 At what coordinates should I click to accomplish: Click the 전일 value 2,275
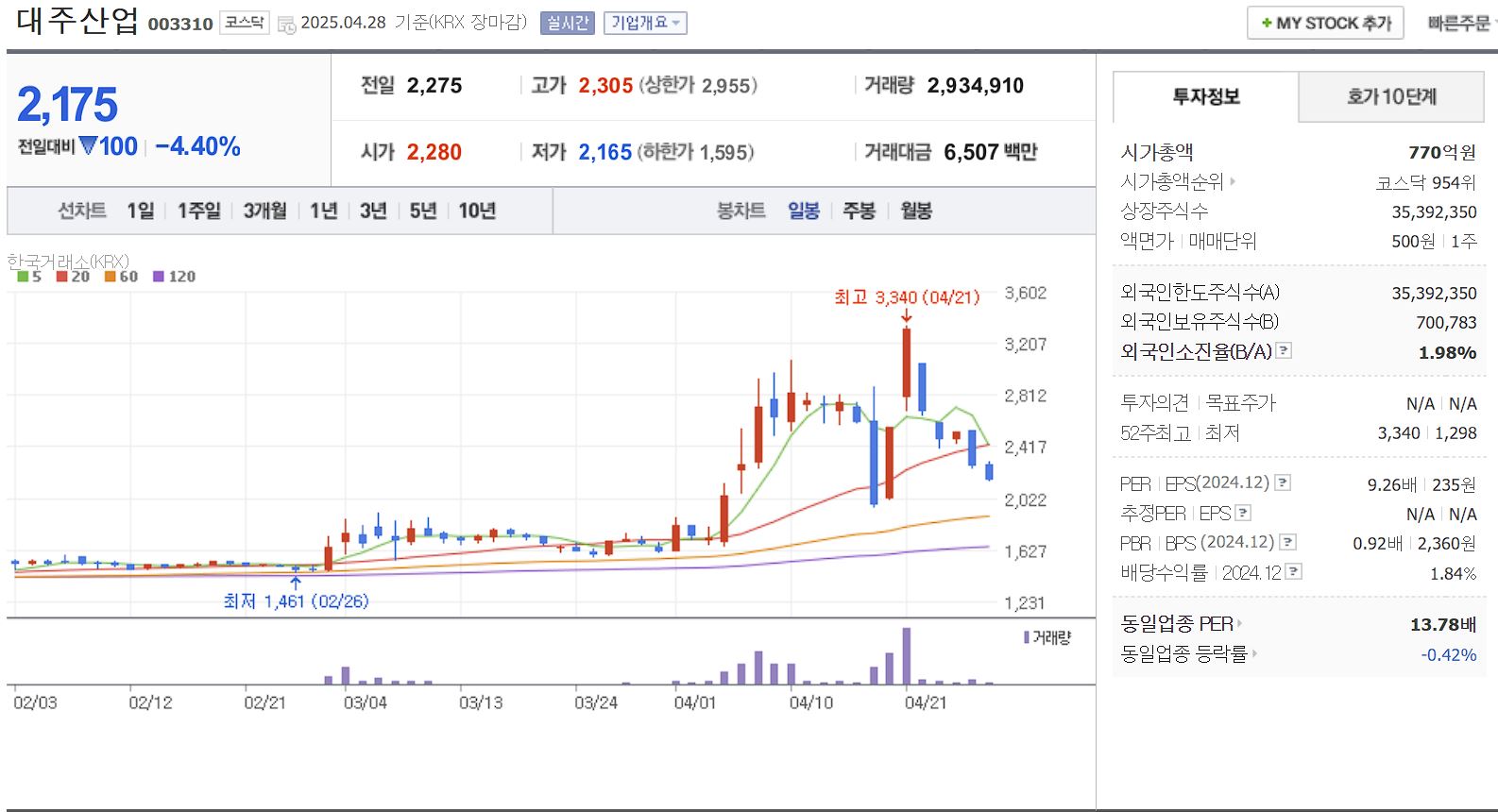pyautogui.click(x=434, y=86)
